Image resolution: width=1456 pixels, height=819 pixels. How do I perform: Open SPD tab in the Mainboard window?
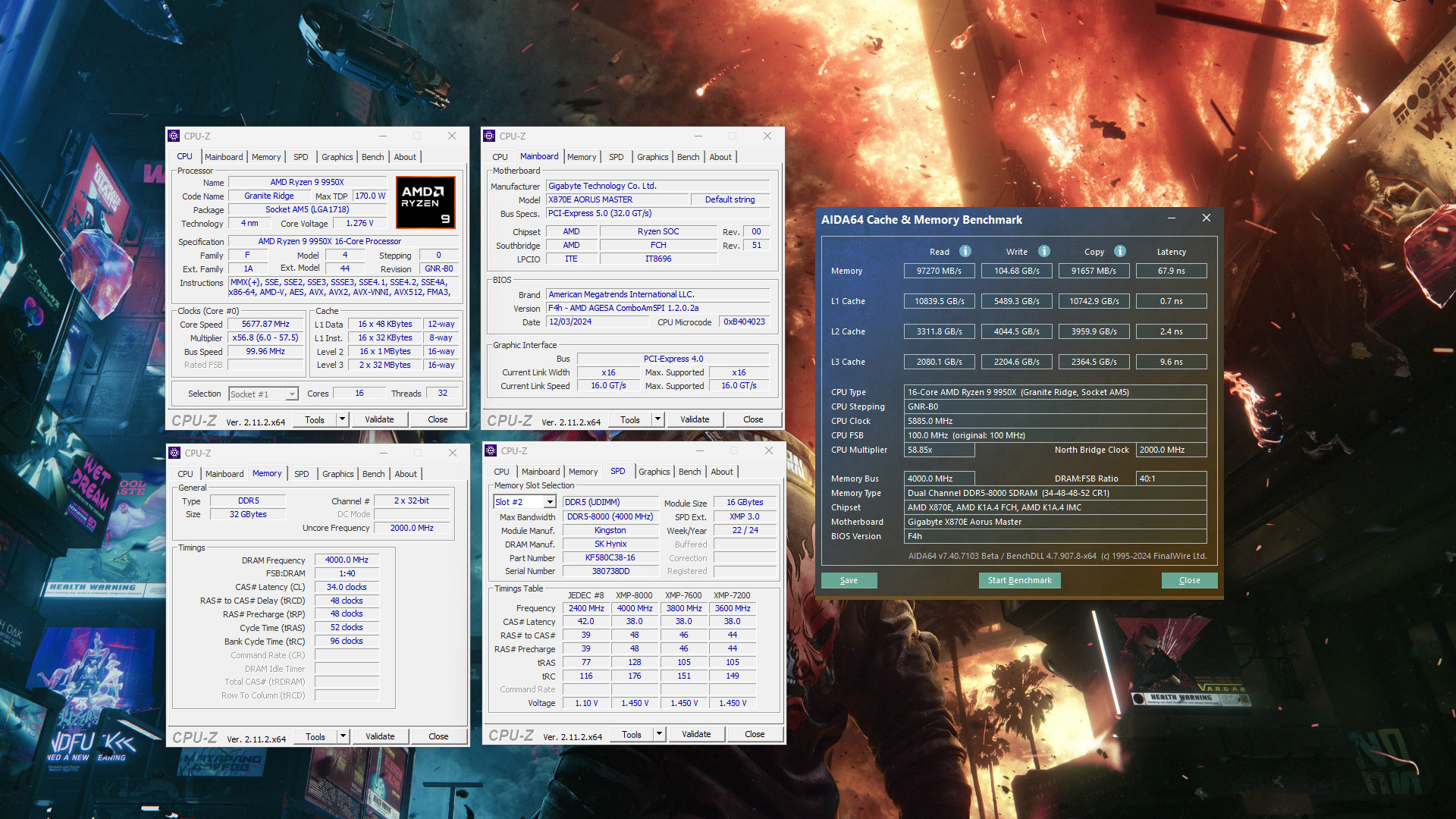coord(617,157)
